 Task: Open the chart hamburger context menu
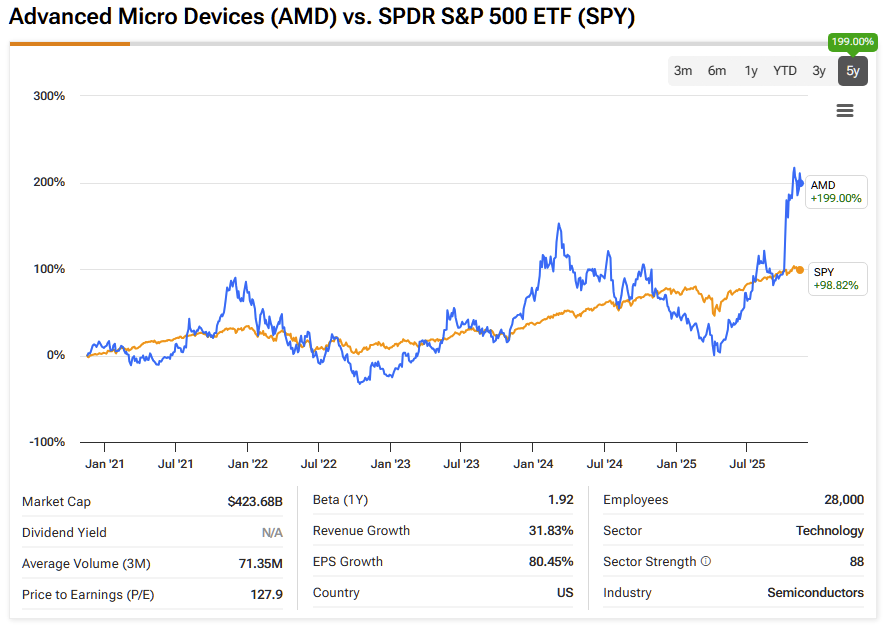pyautogui.click(x=845, y=111)
